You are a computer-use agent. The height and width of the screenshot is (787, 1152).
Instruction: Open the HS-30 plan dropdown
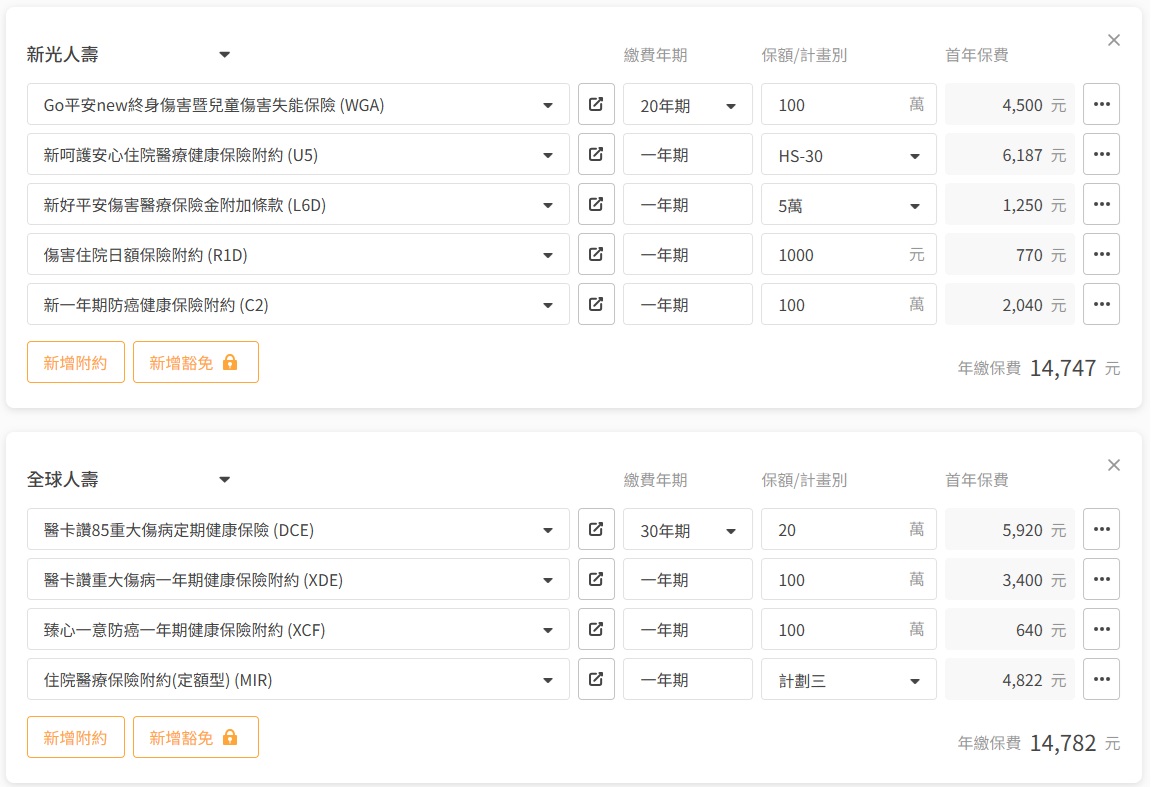pyautogui.click(x=848, y=155)
